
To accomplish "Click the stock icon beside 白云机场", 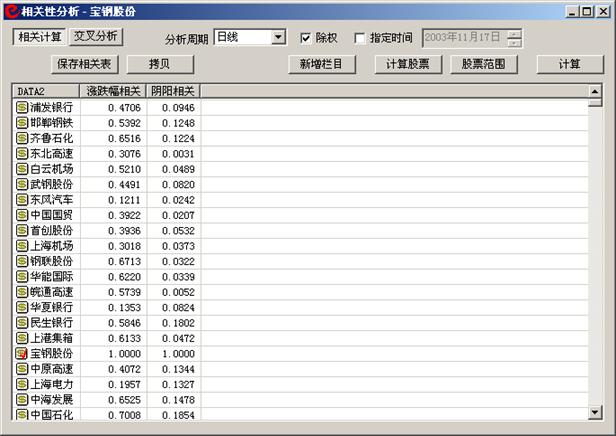I will (x=22, y=169).
